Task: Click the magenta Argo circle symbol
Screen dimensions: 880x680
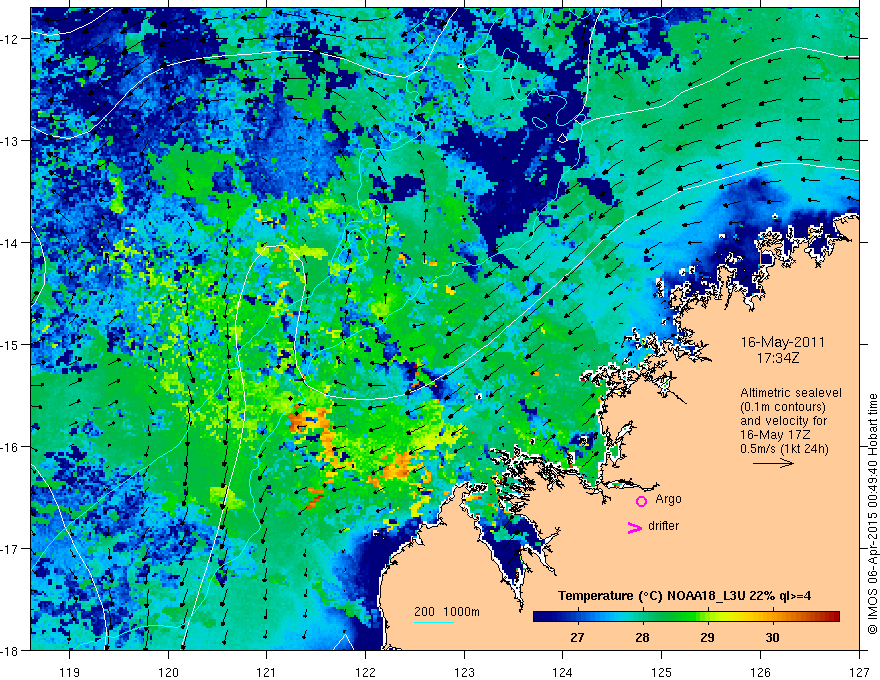Action: pos(641,501)
